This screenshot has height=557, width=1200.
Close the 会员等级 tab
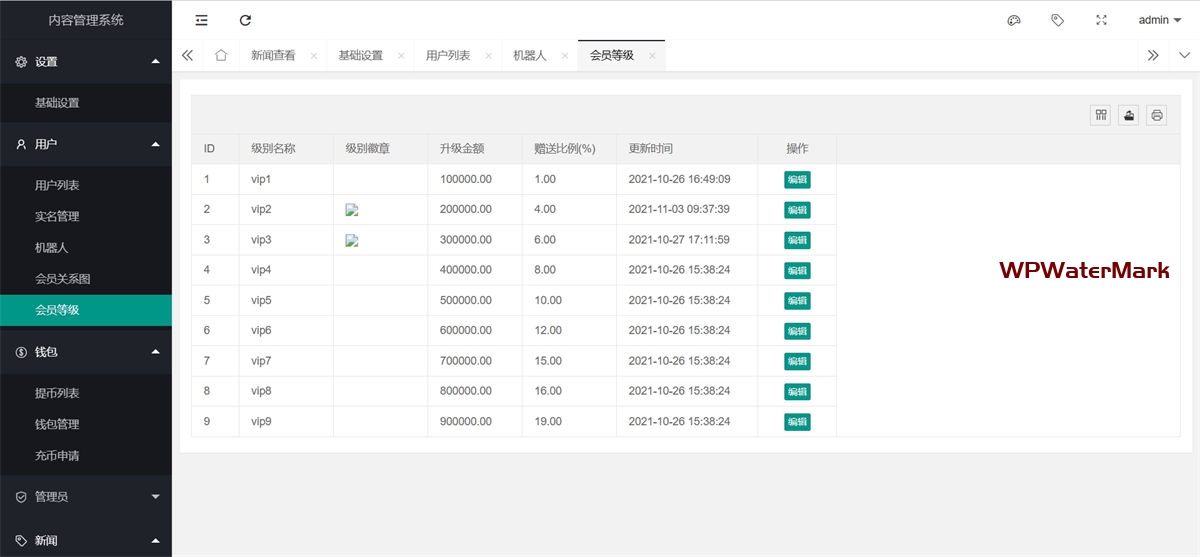click(652, 56)
